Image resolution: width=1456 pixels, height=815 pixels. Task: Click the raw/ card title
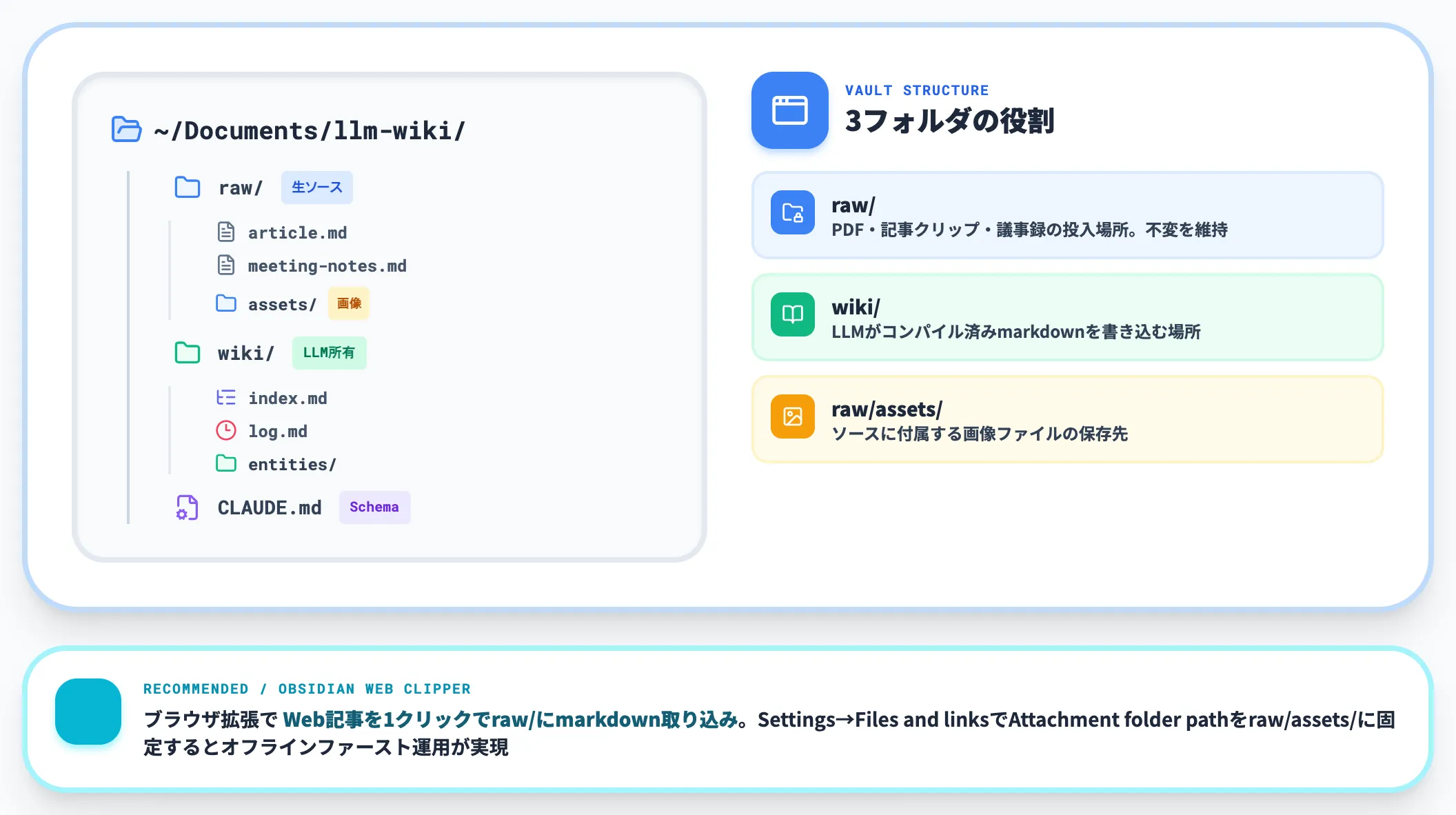pos(853,205)
